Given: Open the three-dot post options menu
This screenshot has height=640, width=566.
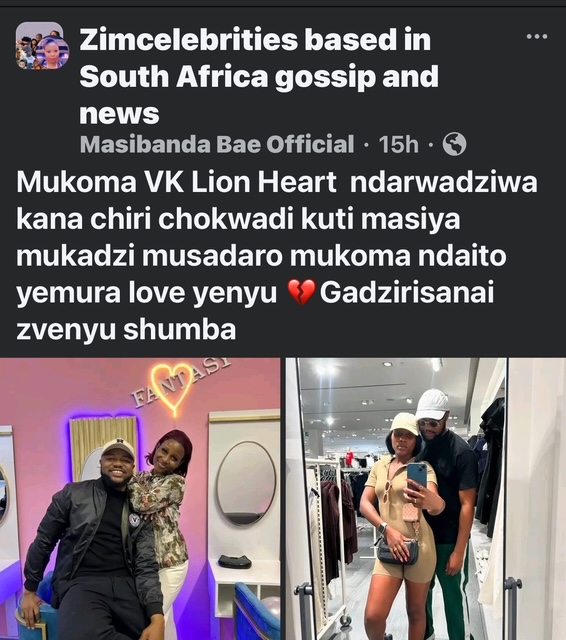Looking at the screenshot, I should [x=537, y=37].
